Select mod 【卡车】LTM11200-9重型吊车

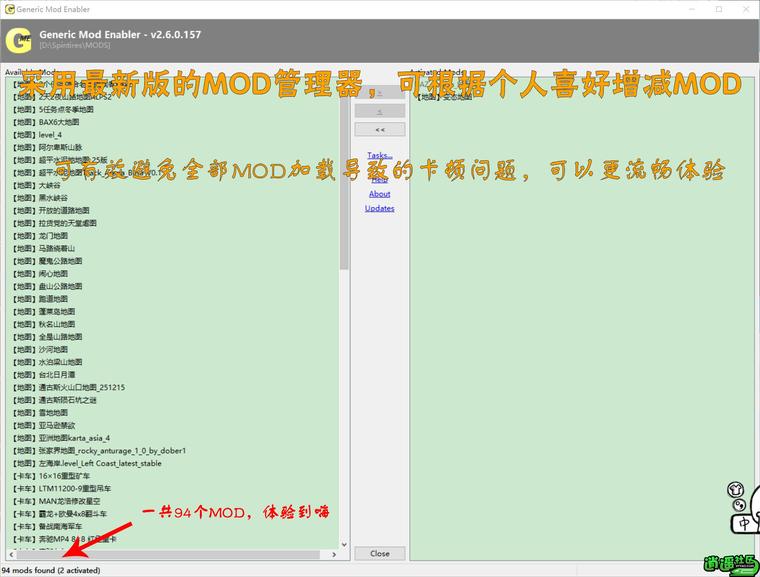click(62, 488)
